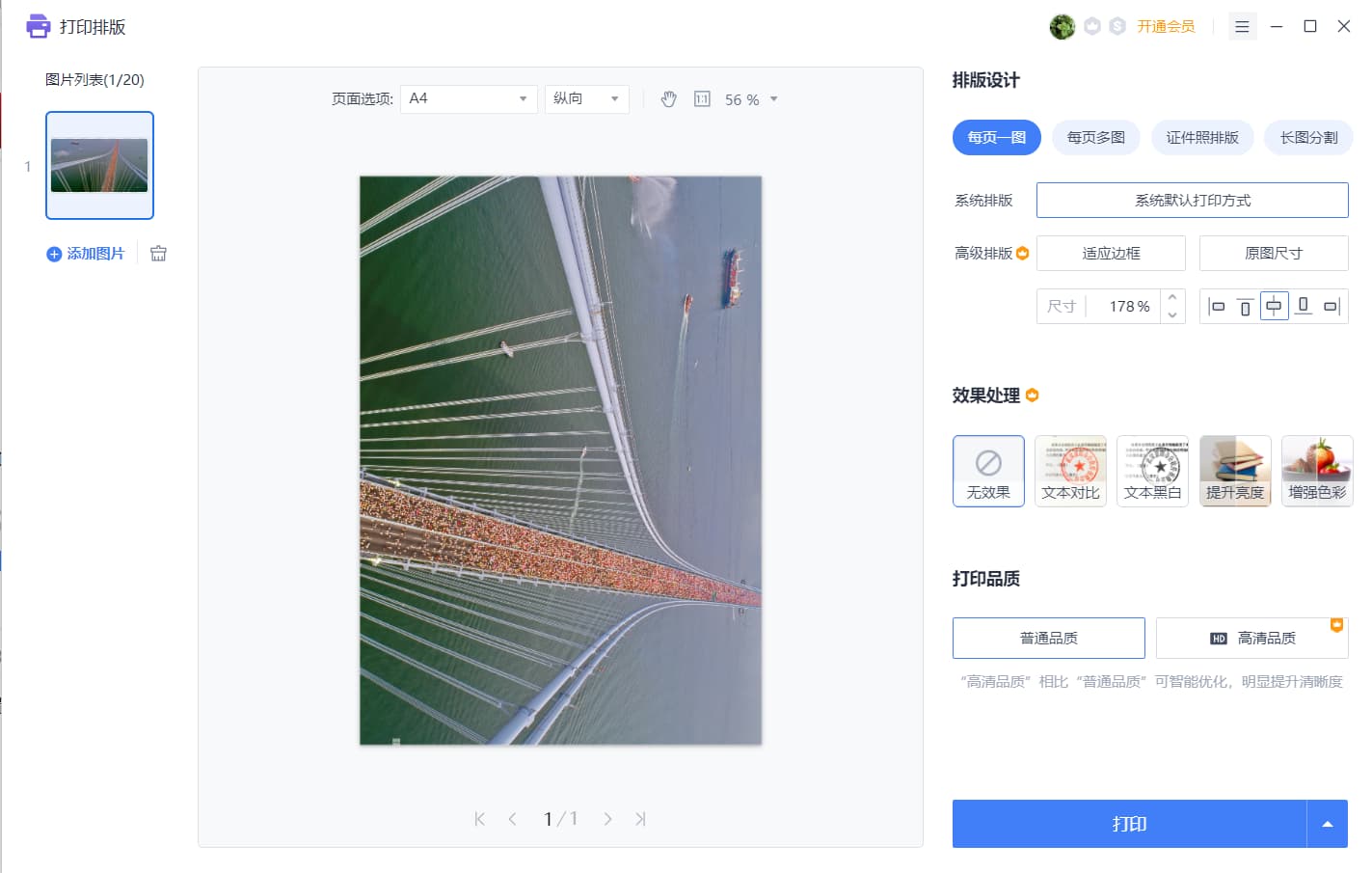Align image to top edge

coord(1245,307)
